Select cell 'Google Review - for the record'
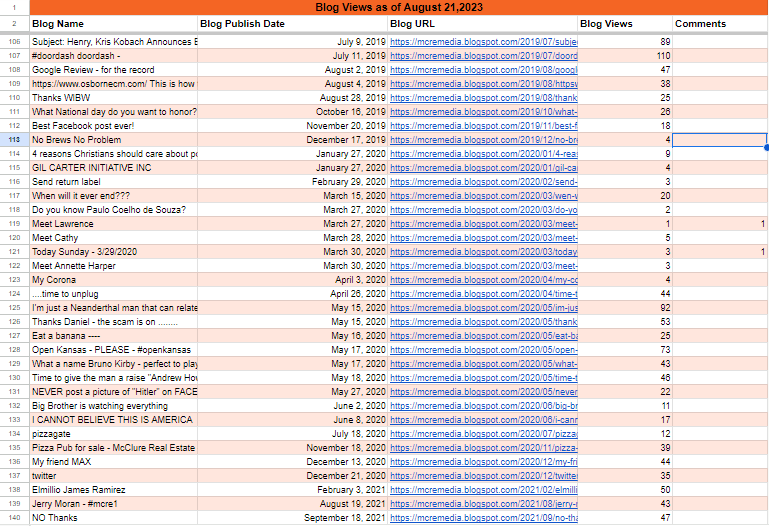769x526 pixels. coord(113,70)
